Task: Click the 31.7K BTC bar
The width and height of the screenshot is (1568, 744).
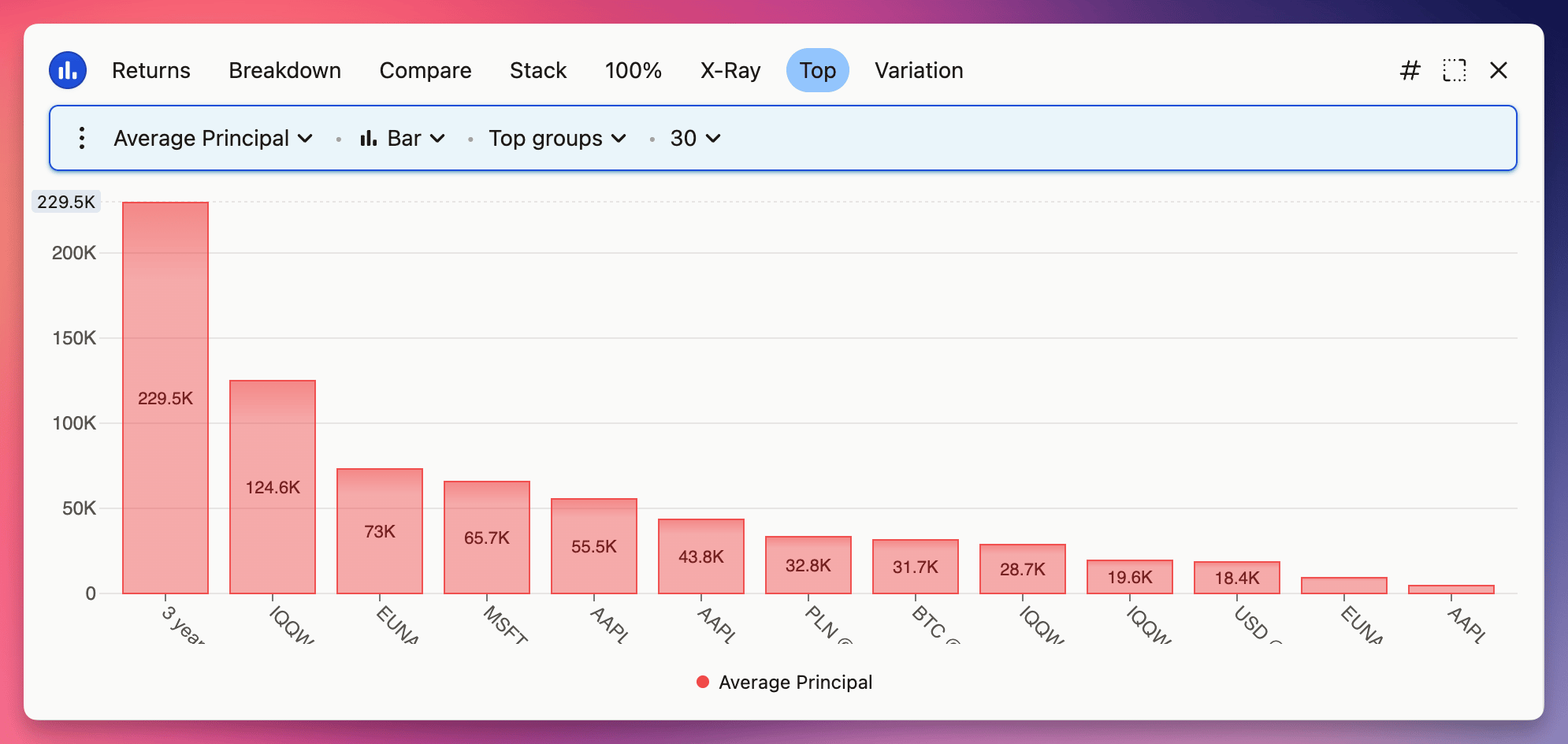Action: (916, 567)
